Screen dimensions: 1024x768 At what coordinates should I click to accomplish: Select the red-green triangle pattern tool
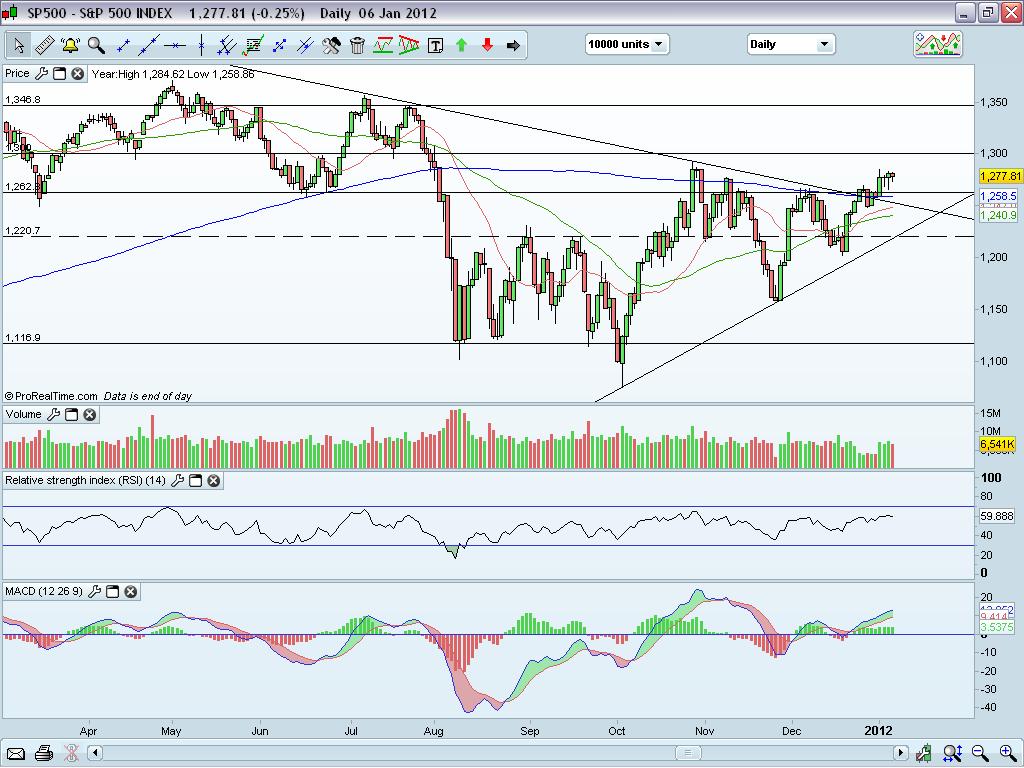click(409, 45)
